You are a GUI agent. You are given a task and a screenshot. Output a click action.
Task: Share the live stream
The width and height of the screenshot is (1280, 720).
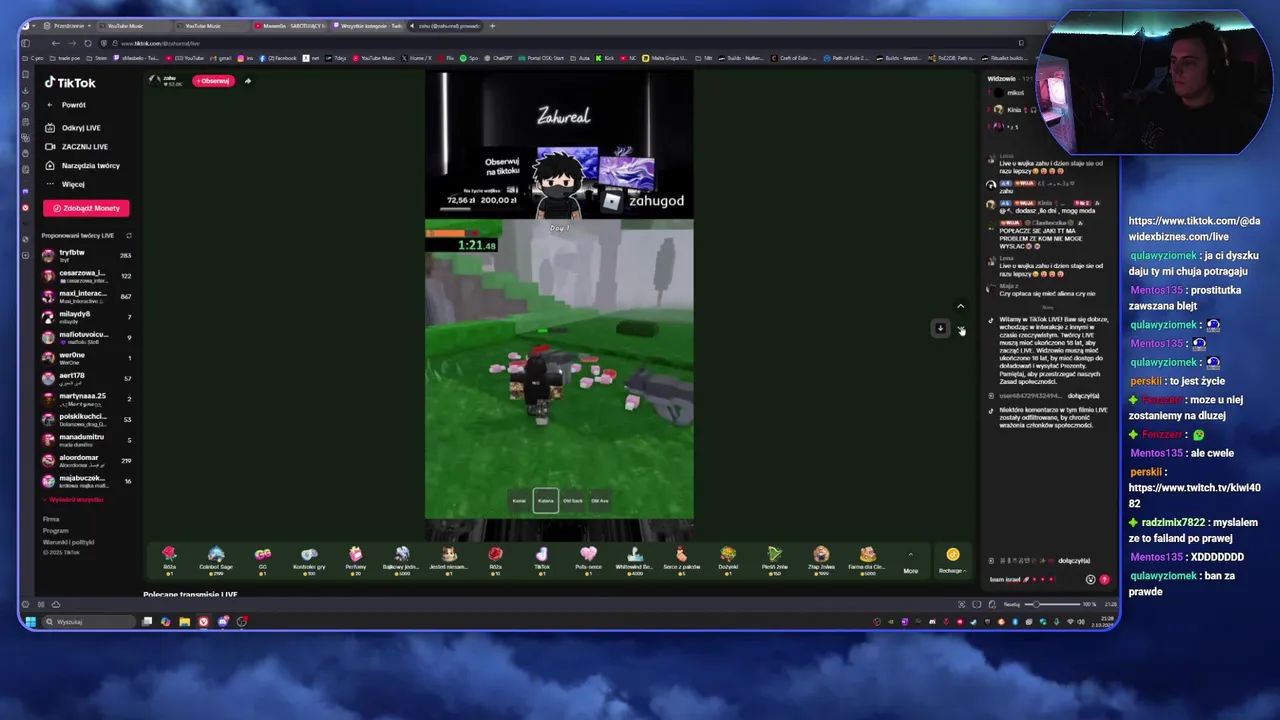pos(247,81)
